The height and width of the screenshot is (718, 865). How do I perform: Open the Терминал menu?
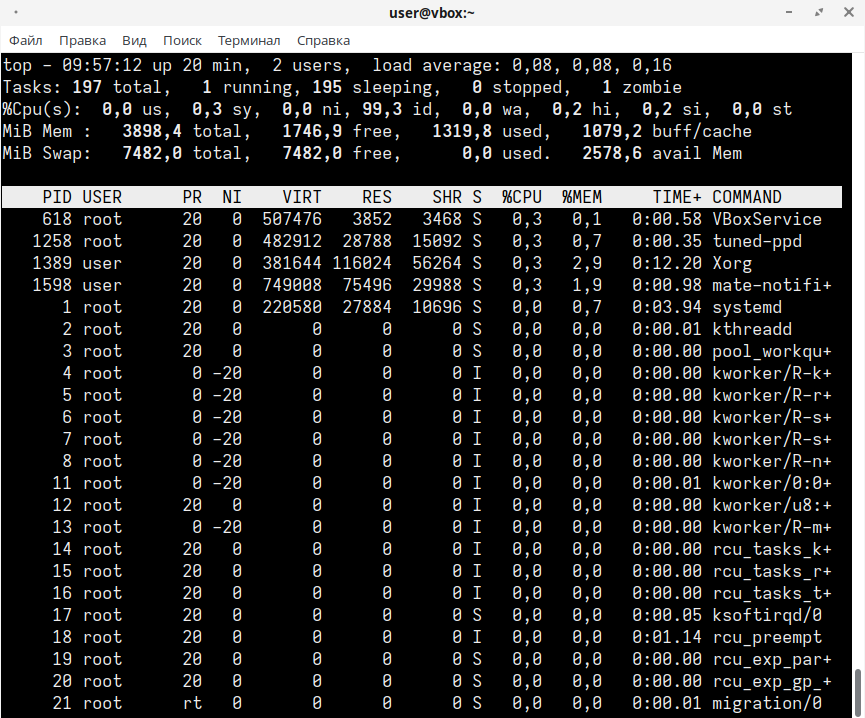(x=249, y=40)
